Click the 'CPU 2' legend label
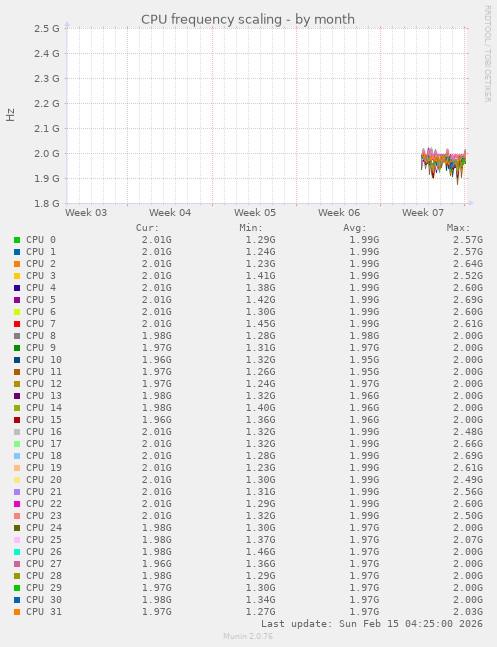 (x=41, y=264)
